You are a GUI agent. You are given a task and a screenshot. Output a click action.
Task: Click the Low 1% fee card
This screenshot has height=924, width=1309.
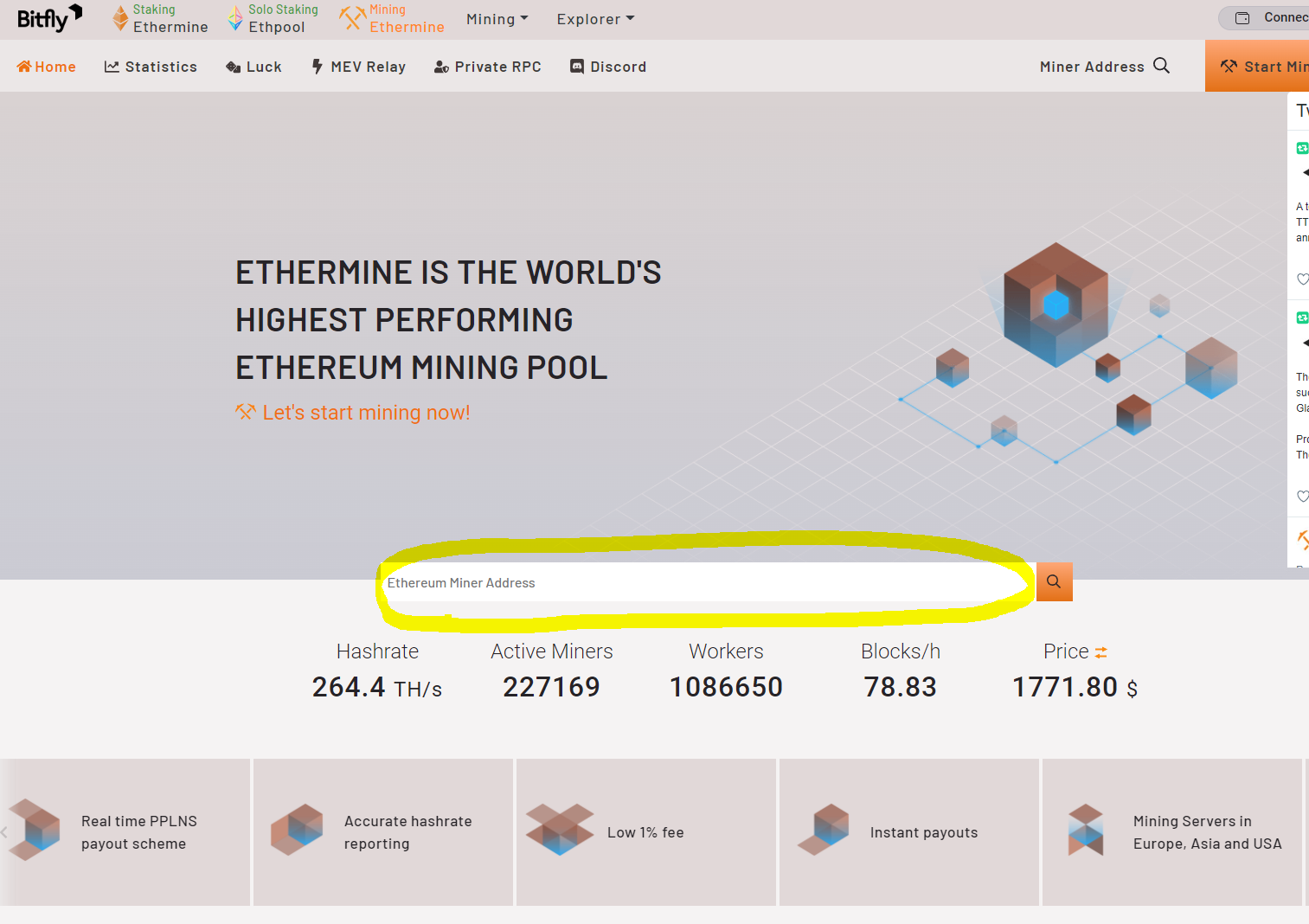(646, 832)
